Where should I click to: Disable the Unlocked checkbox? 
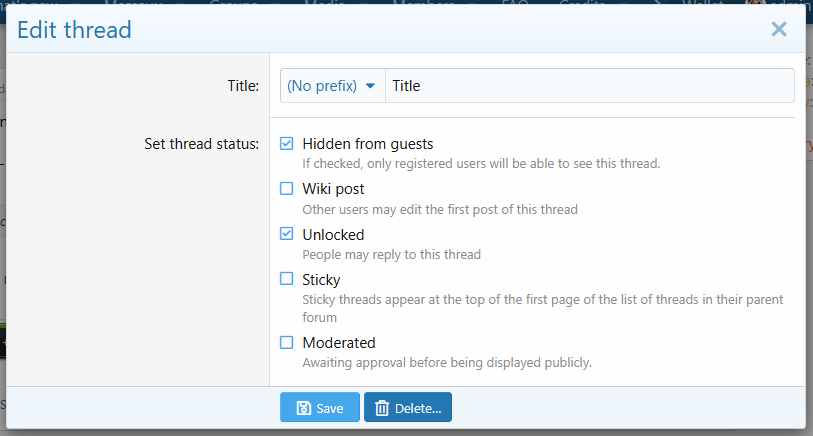click(287, 235)
